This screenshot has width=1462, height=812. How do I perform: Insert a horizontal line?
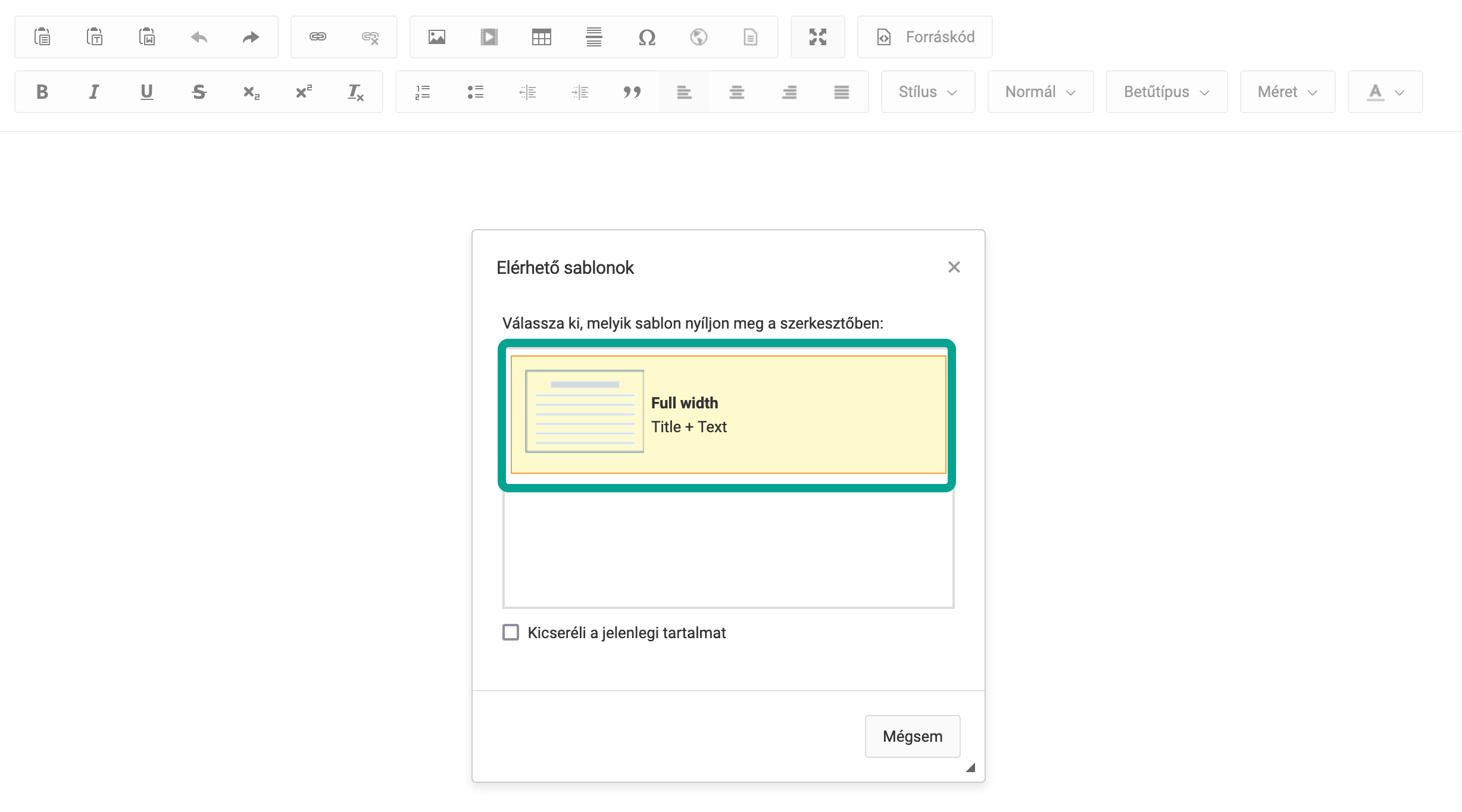point(594,37)
